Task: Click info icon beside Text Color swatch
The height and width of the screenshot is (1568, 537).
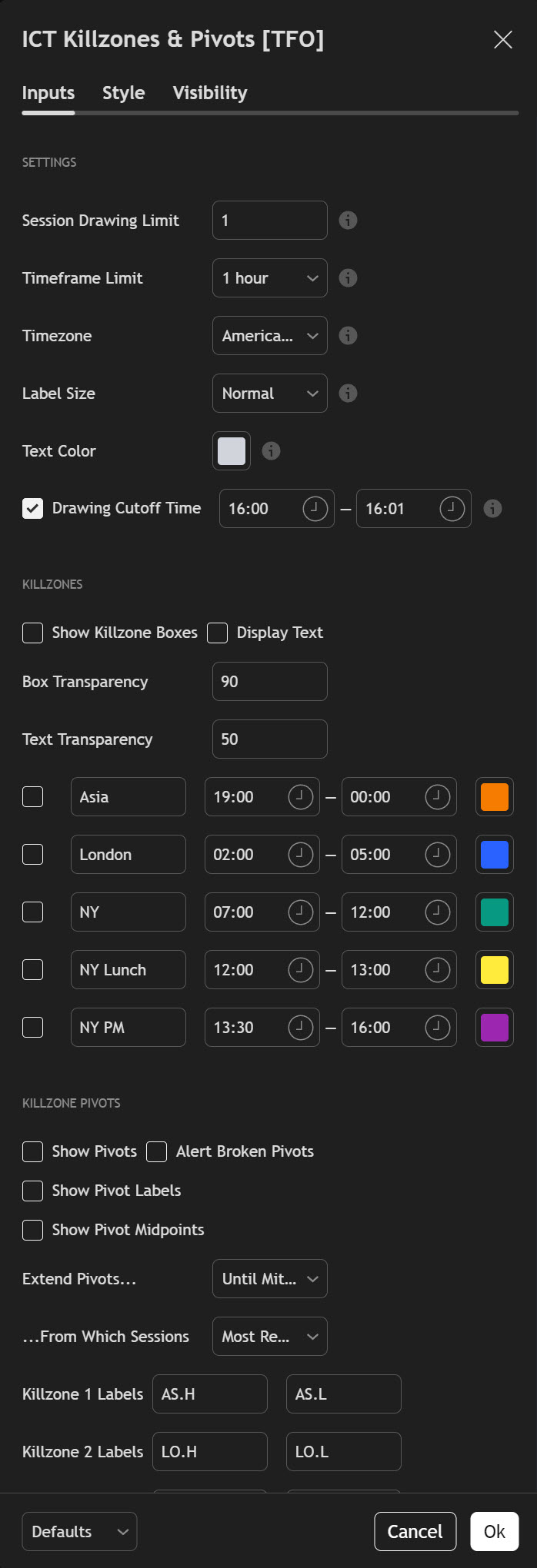Action: pyautogui.click(x=271, y=451)
